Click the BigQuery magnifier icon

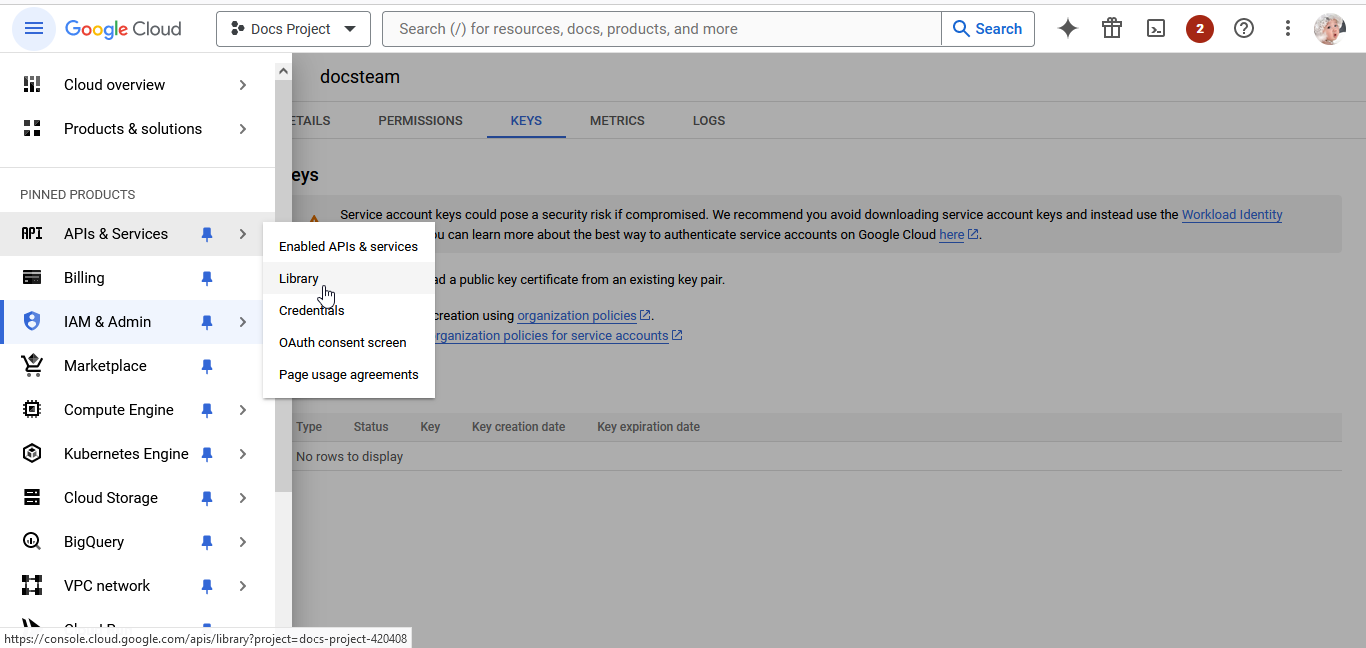click(x=32, y=542)
